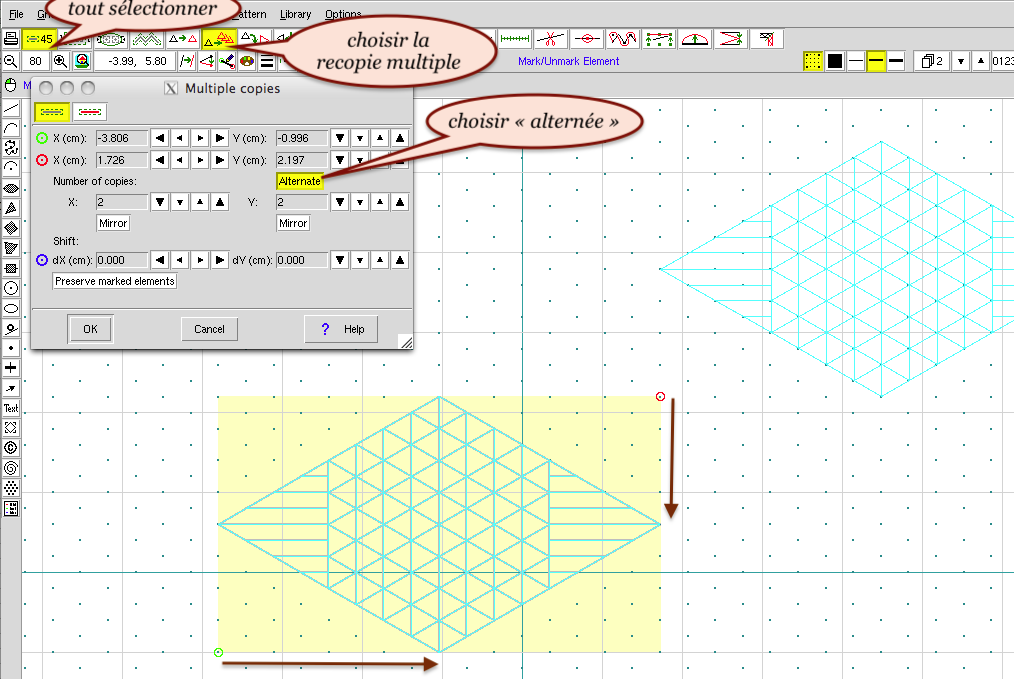Viewport: 1014px width, 679px height.
Task: Click the scissors cut-line toolbar icon
Action: coord(550,39)
